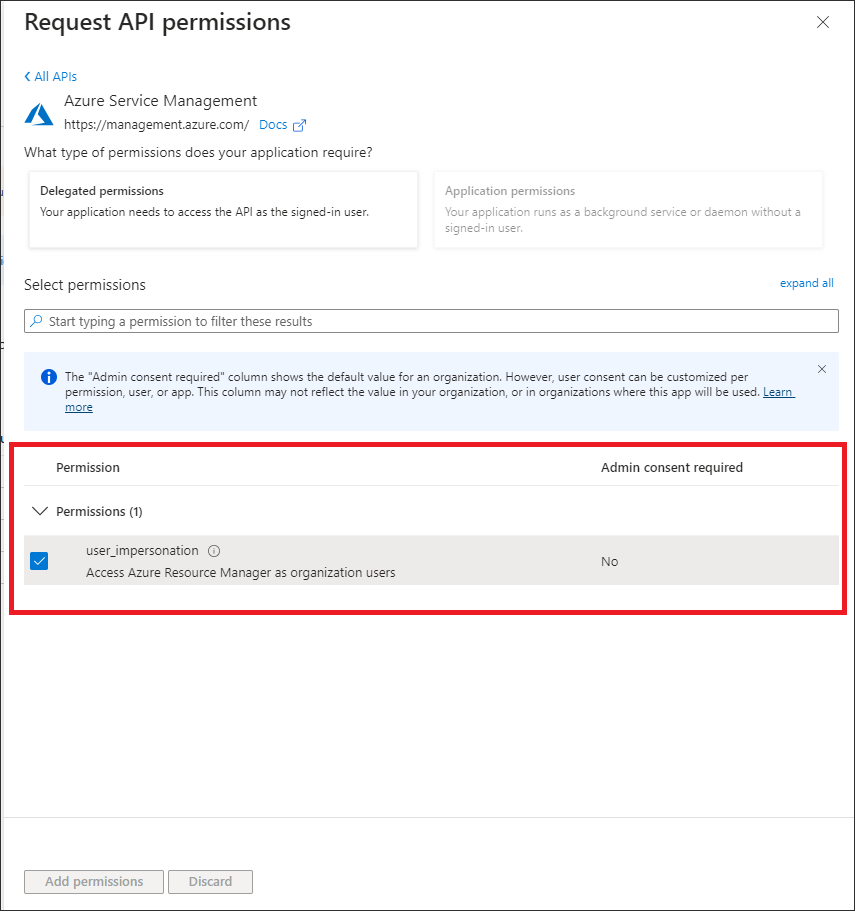The width and height of the screenshot is (855, 911).
Task: Click the Permission column header
Action: click(x=88, y=467)
